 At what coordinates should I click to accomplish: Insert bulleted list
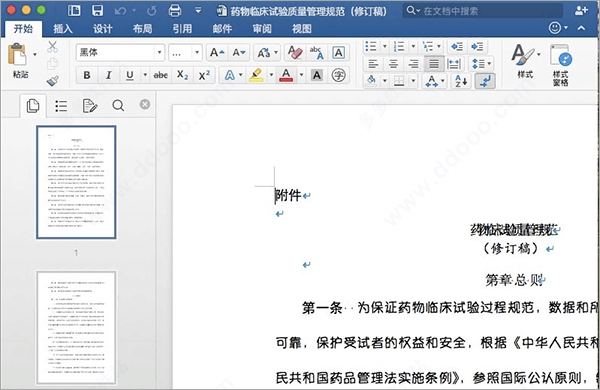coord(371,47)
